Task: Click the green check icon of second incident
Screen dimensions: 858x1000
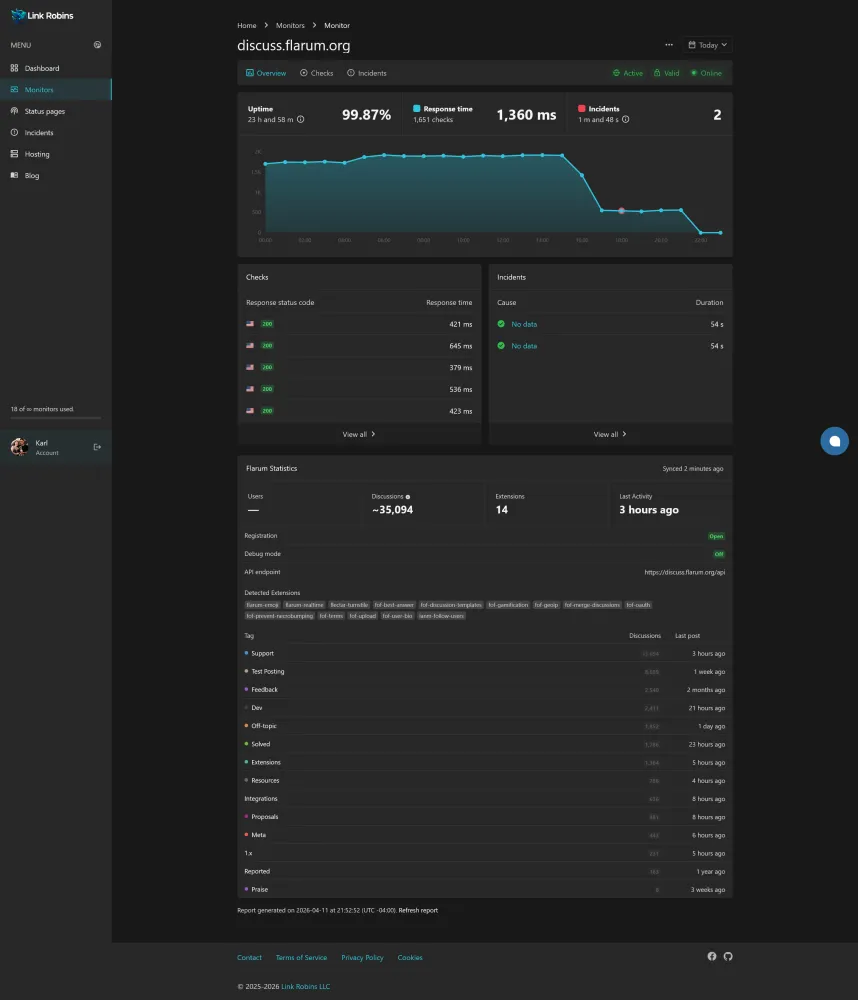Action: click(501, 346)
